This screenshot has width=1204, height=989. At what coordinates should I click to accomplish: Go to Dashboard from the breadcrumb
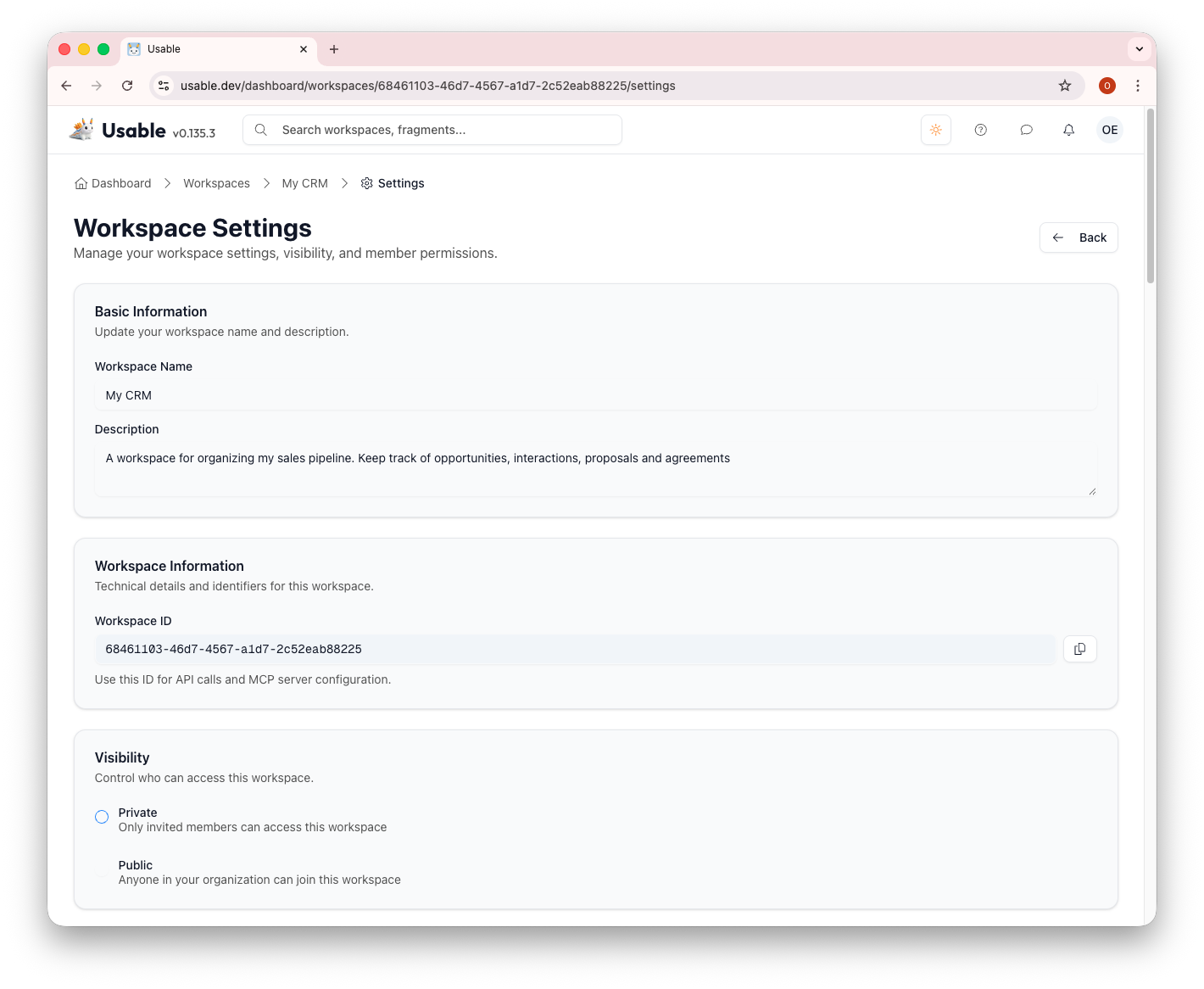121,183
